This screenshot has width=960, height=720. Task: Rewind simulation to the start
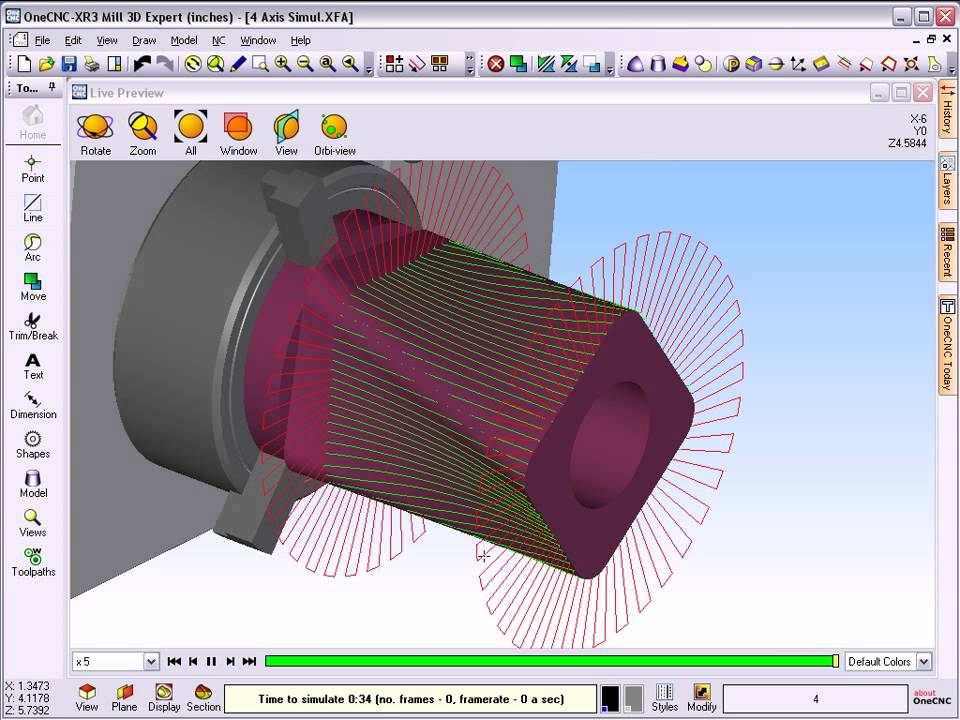[x=174, y=662]
